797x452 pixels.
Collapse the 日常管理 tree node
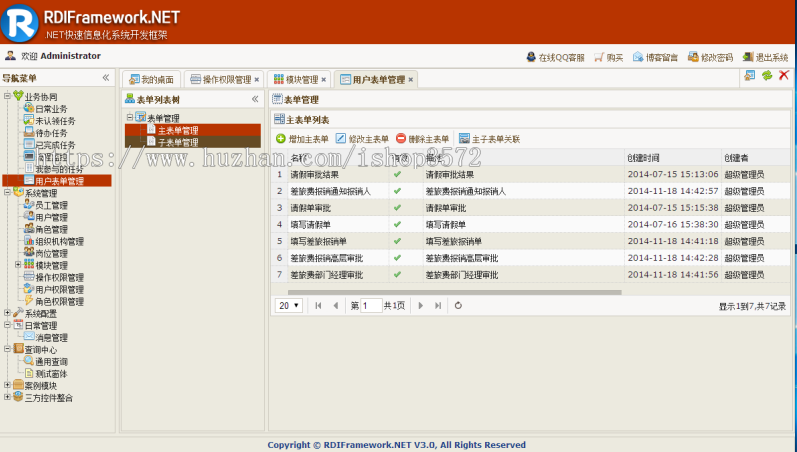pos(7,324)
